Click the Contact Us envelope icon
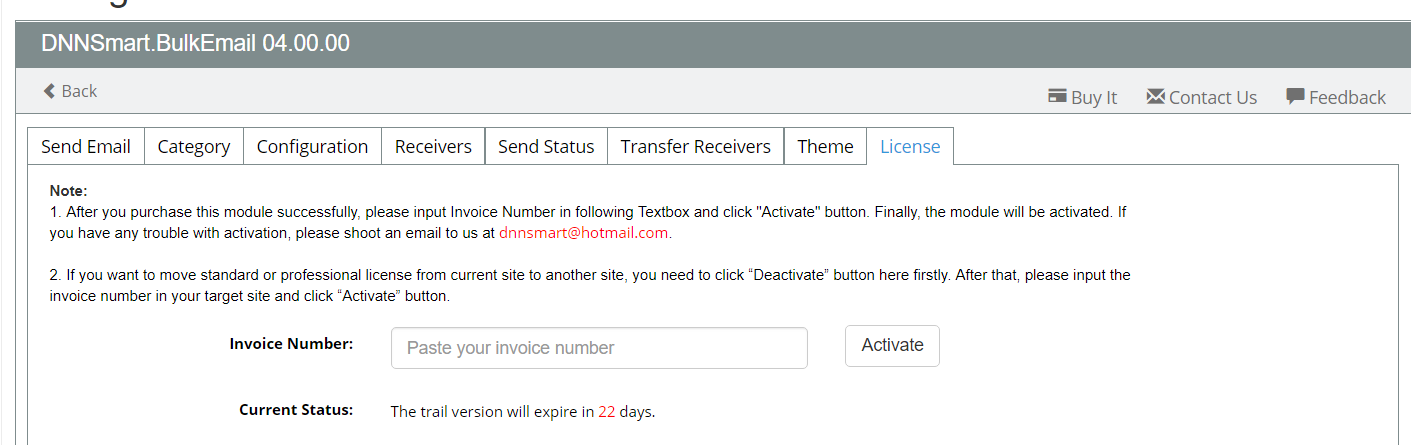 point(1155,96)
